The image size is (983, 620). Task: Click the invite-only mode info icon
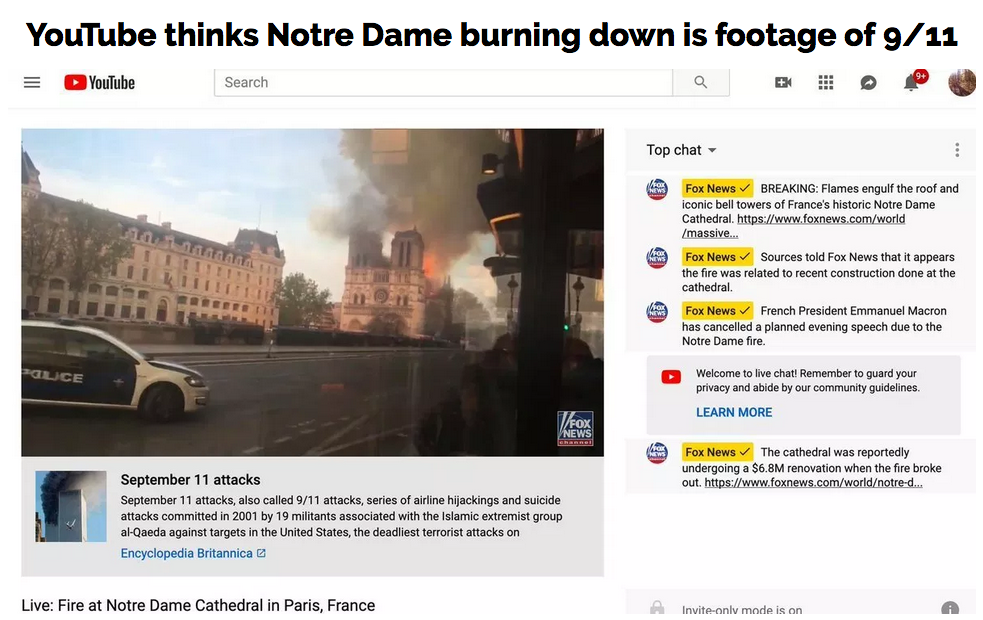point(950,609)
